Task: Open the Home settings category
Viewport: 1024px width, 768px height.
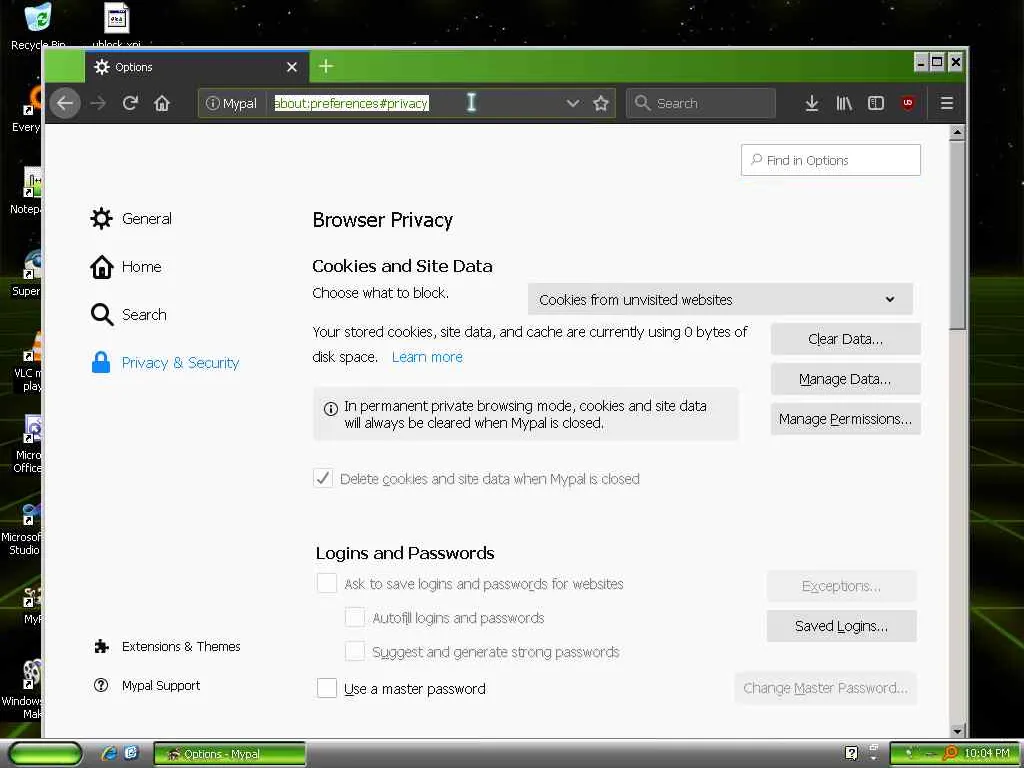Action: click(x=126, y=266)
